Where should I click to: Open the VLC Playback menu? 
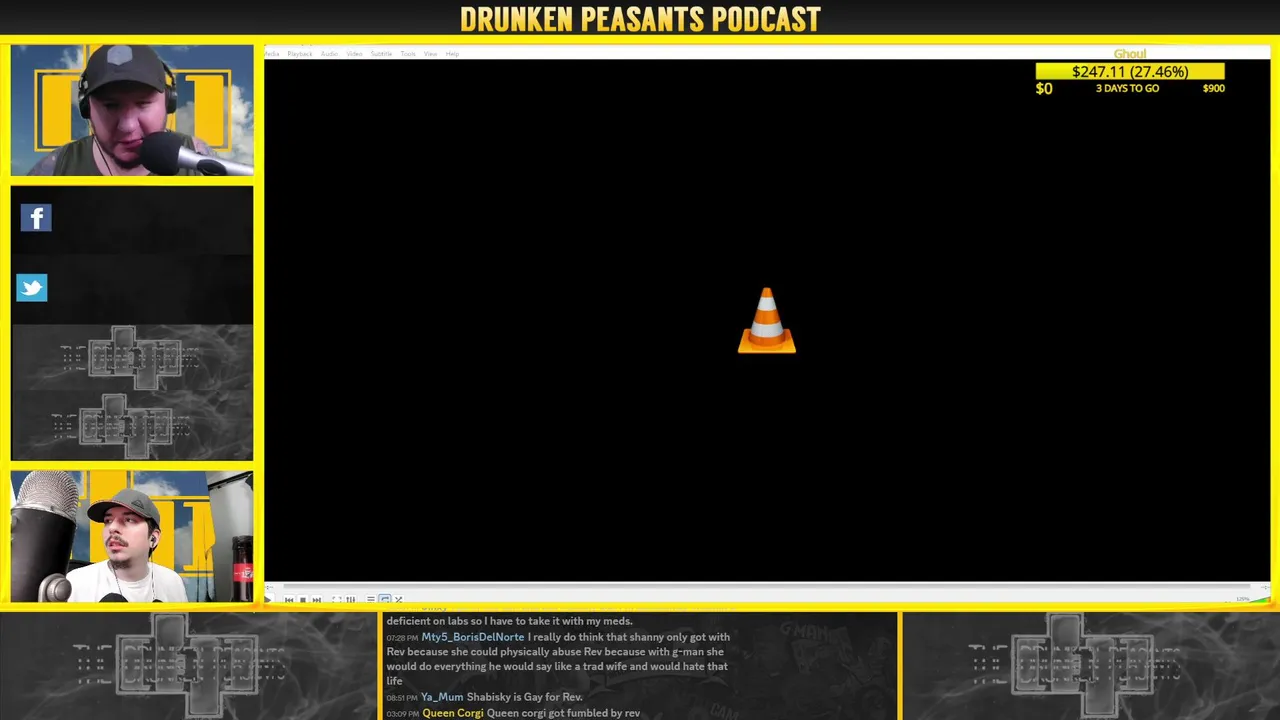pyautogui.click(x=300, y=54)
